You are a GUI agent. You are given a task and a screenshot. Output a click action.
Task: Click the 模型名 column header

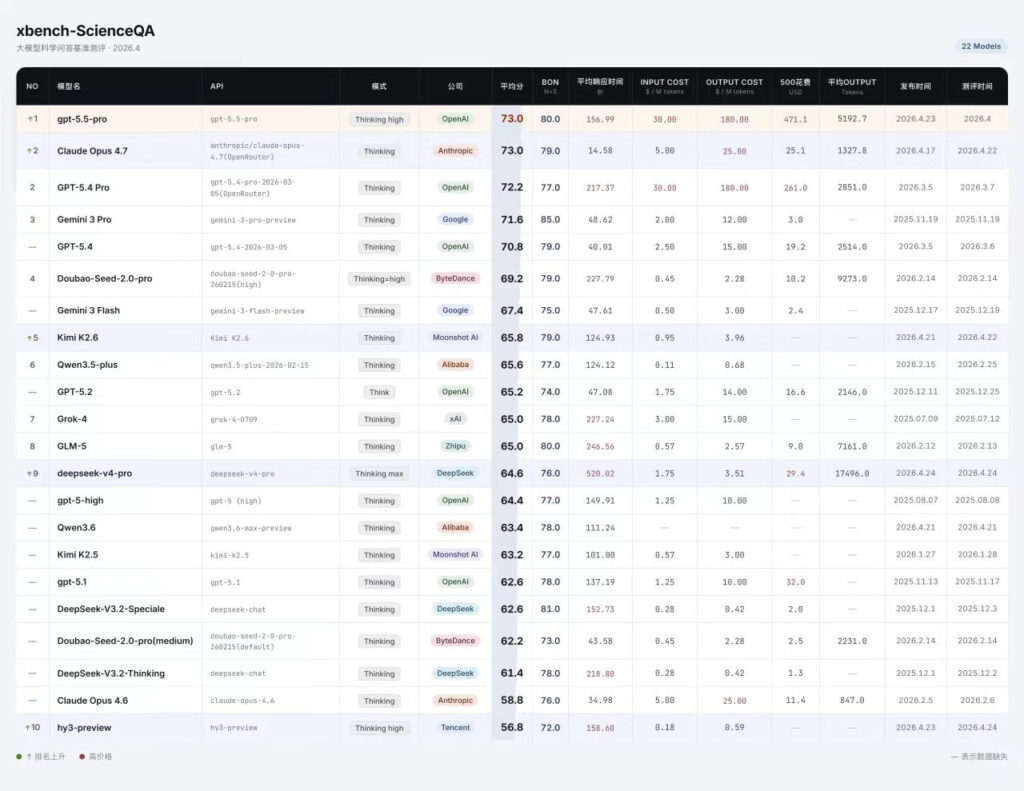[x=68, y=86]
